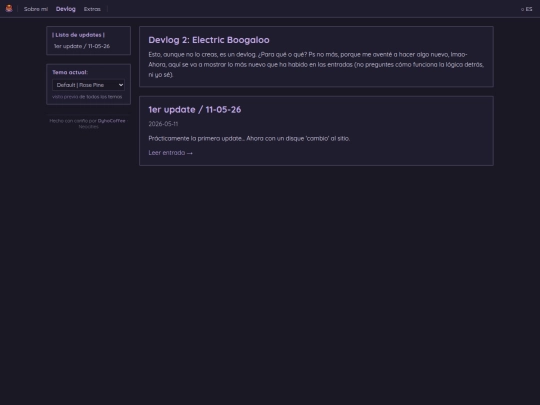Open the preview of all themes link
Screen dimensions: 540x405
point(87,97)
